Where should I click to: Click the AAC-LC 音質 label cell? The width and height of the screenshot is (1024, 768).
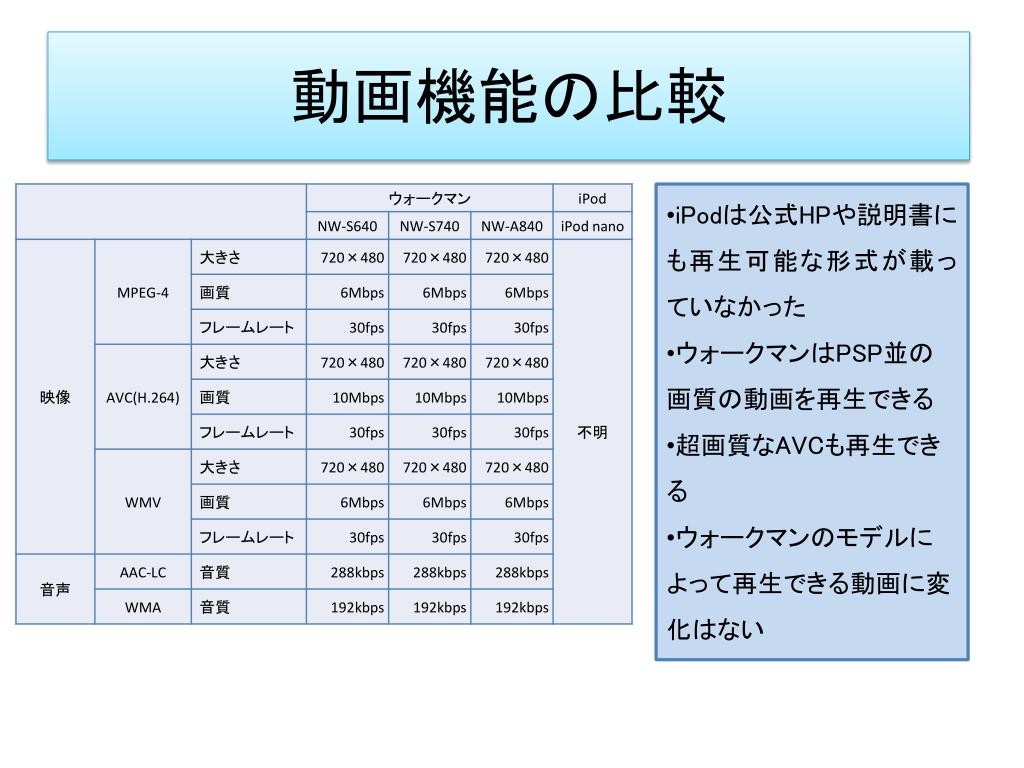249,572
